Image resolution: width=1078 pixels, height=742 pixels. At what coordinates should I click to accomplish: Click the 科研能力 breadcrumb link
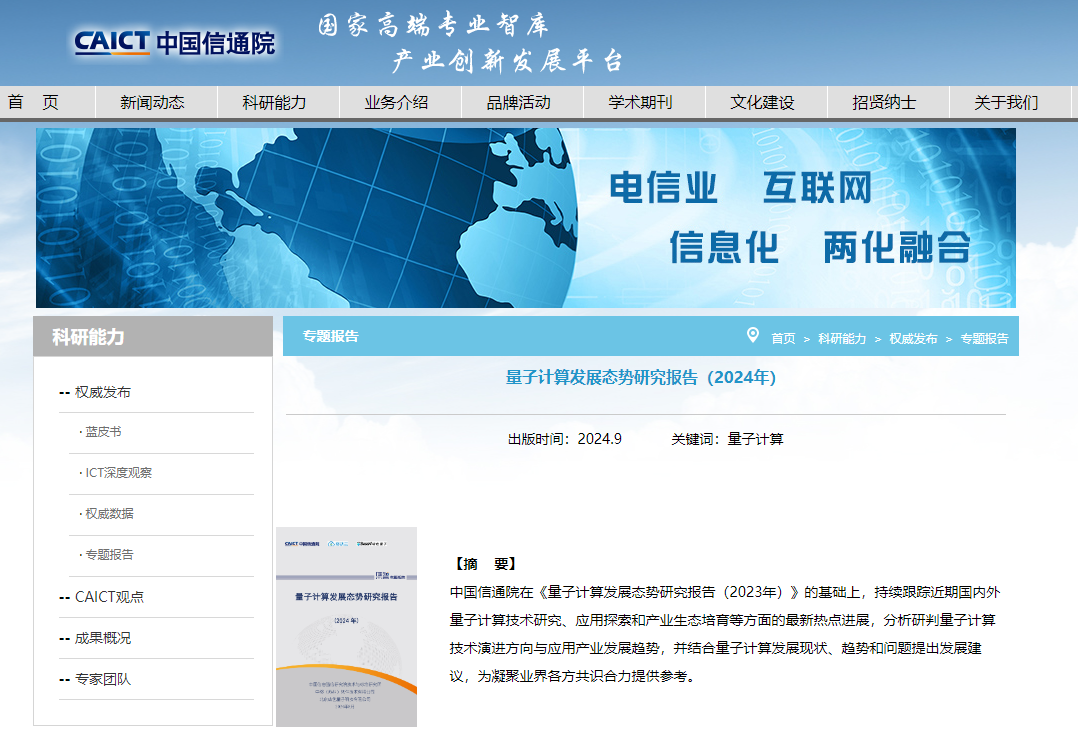(x=842, y=338)
